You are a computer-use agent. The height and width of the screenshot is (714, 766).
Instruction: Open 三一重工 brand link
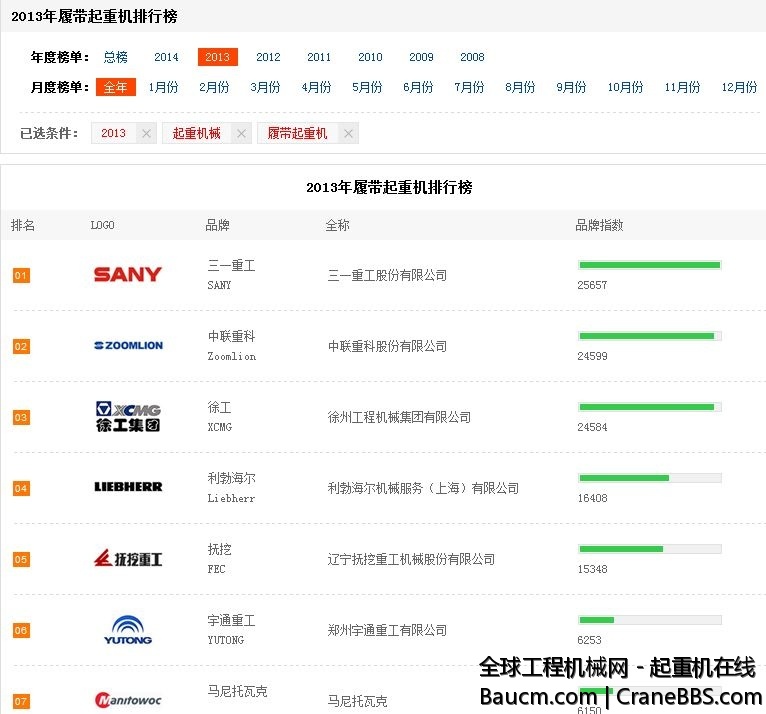[231, 265]
